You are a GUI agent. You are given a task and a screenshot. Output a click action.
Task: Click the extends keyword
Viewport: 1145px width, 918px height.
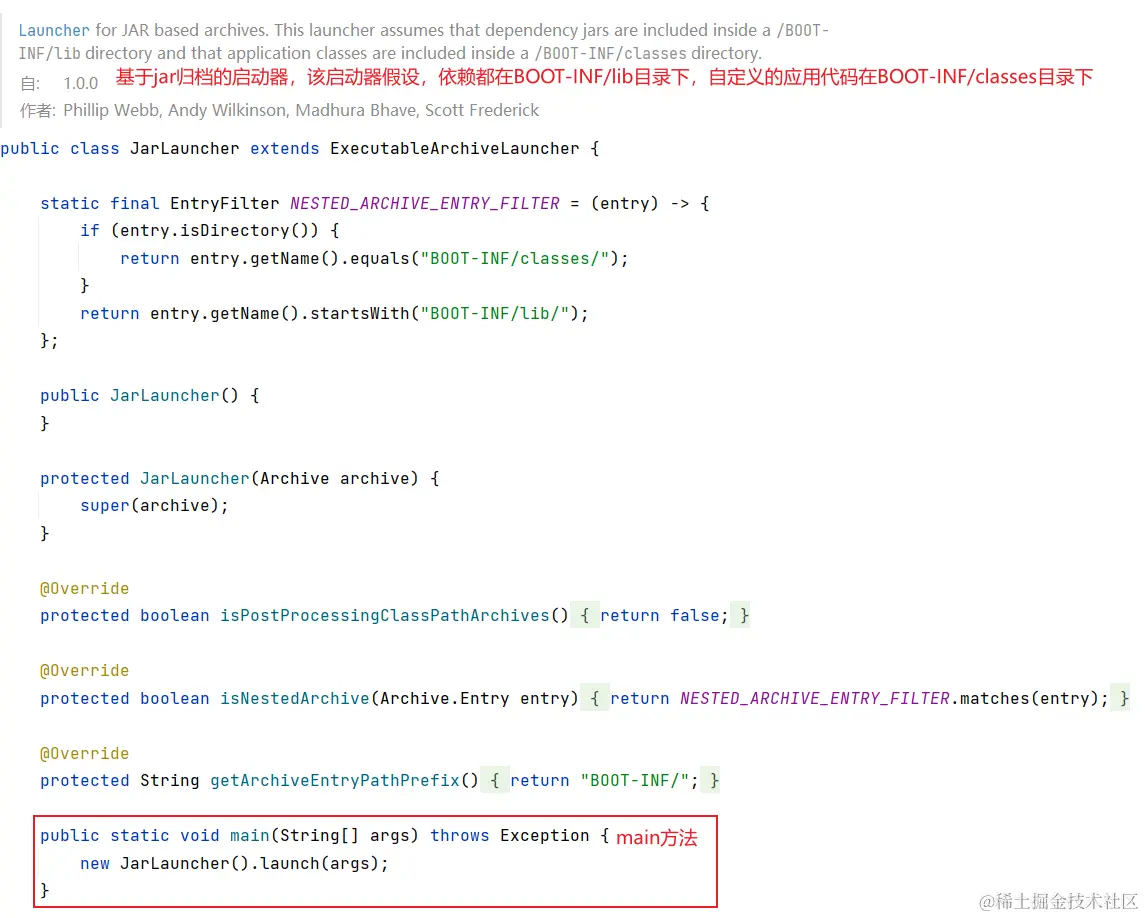284,148
